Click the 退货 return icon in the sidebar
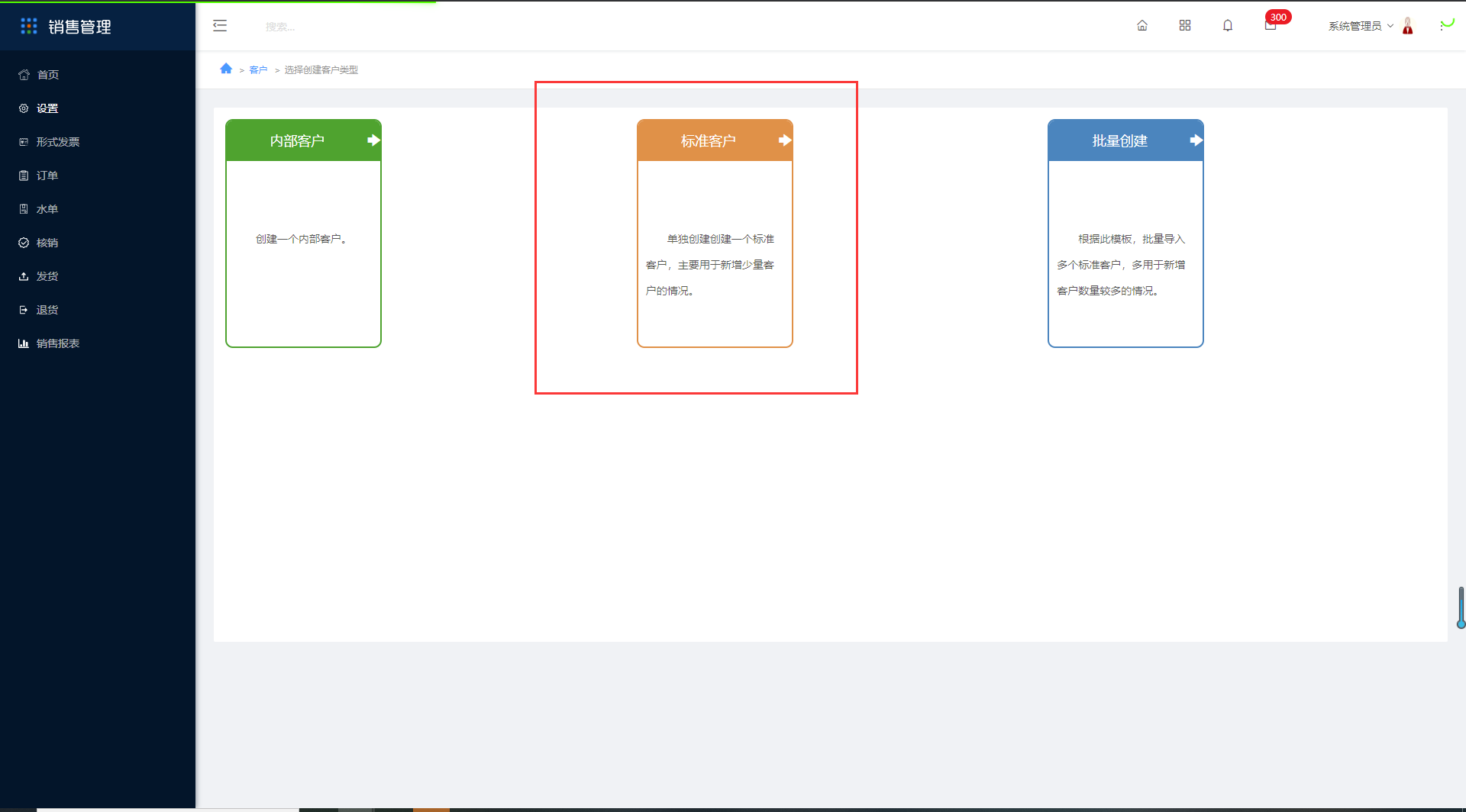 24,310
